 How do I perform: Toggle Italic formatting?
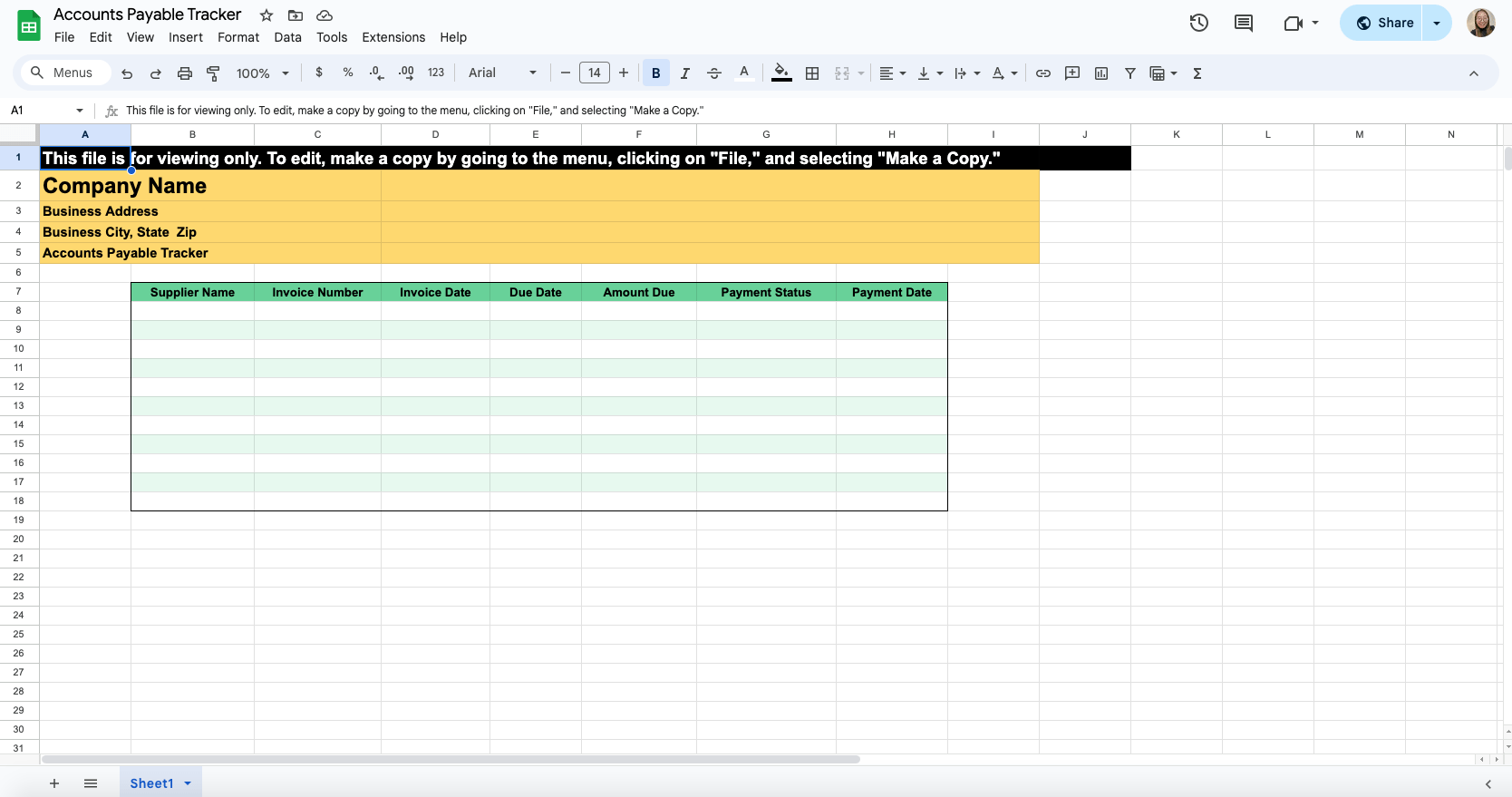pyautogui.click(x=685, y=73)
